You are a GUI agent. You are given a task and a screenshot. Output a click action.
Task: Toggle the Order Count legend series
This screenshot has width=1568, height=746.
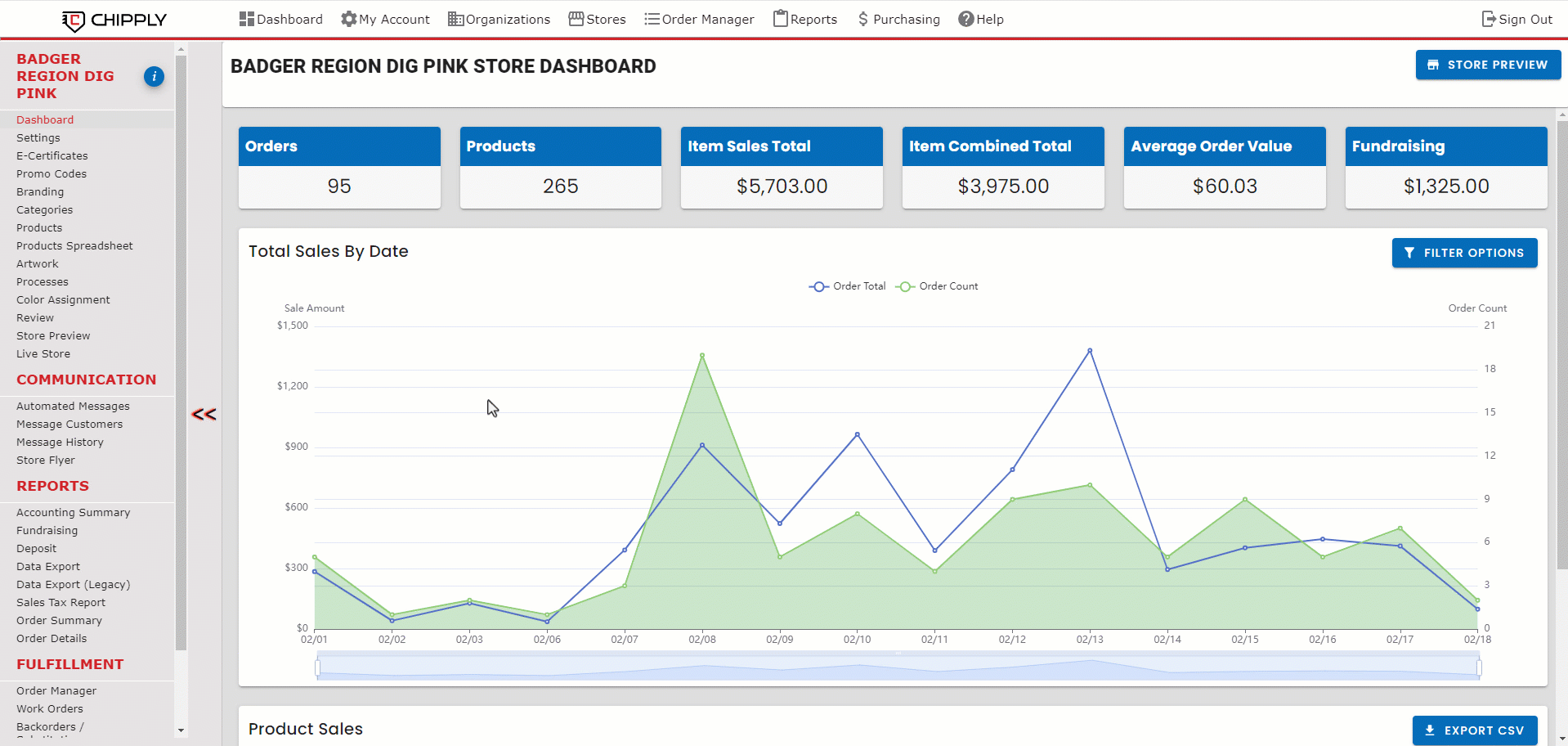point(937,286)
